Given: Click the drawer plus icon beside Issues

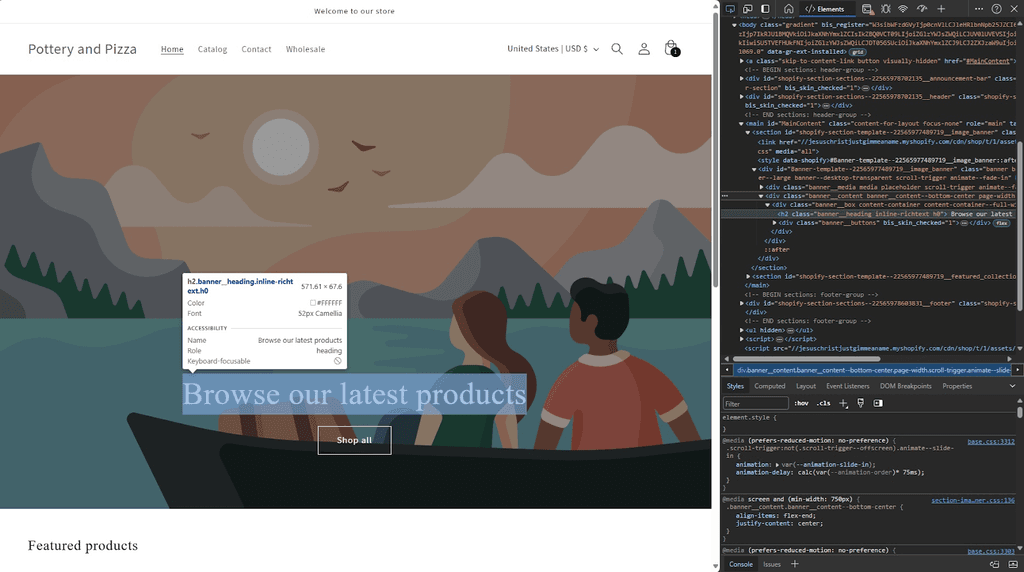Looking at the screenshot, I should click(x=795, y=564).
